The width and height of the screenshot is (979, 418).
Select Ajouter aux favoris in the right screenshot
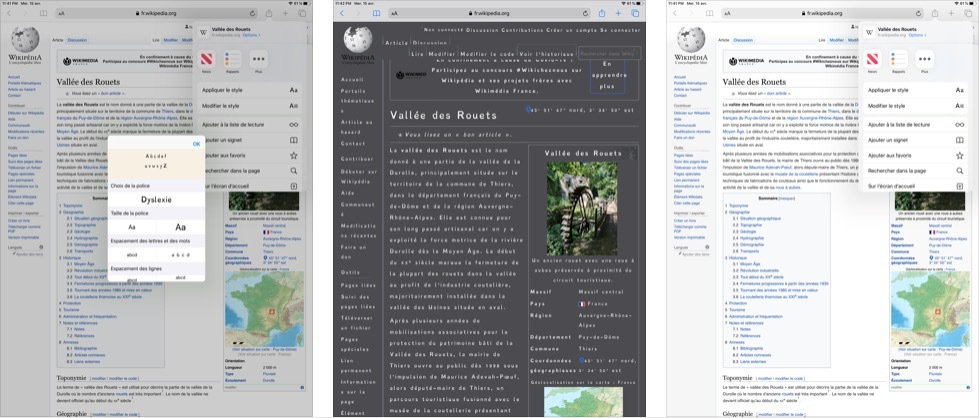pos(916,155)
